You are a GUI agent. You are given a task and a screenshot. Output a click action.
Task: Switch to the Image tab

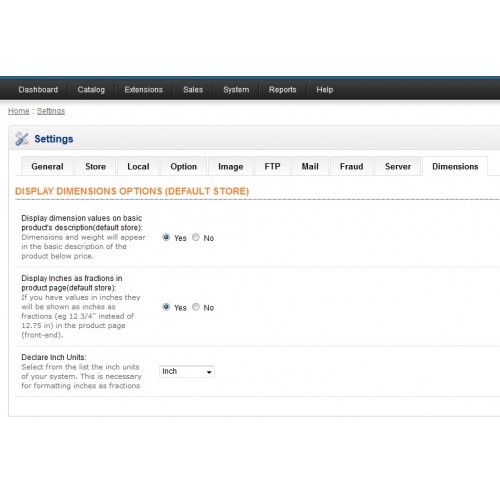pyautogui.click(x=231, y=166)
